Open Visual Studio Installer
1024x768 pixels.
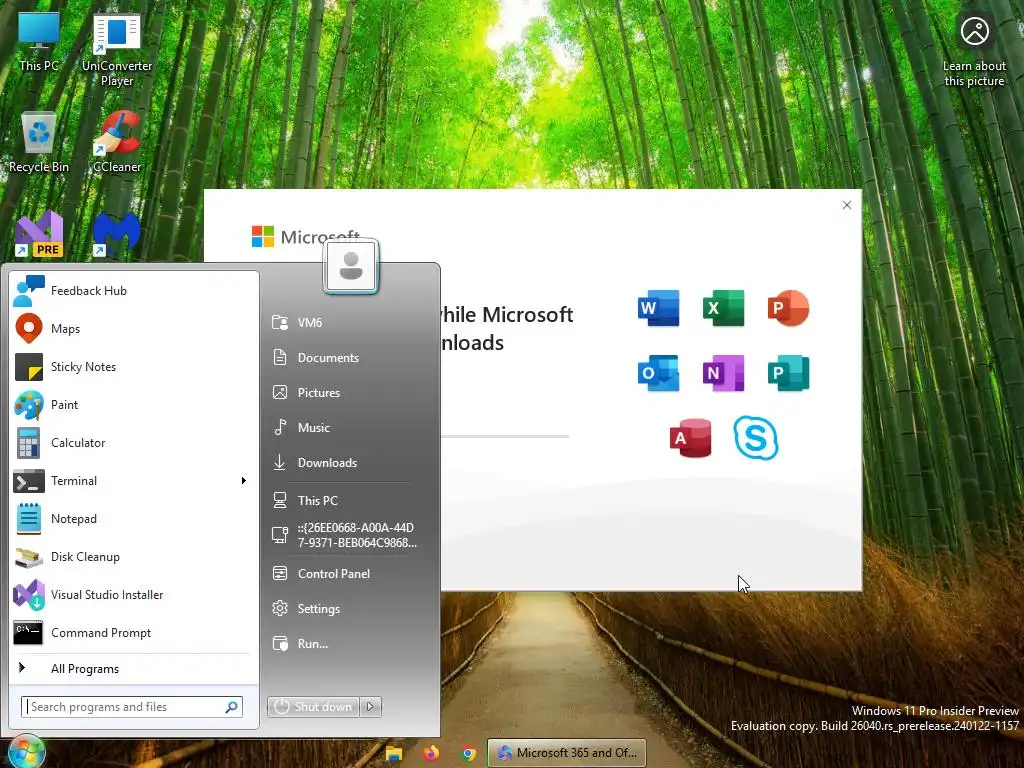(x=134, y=595)
